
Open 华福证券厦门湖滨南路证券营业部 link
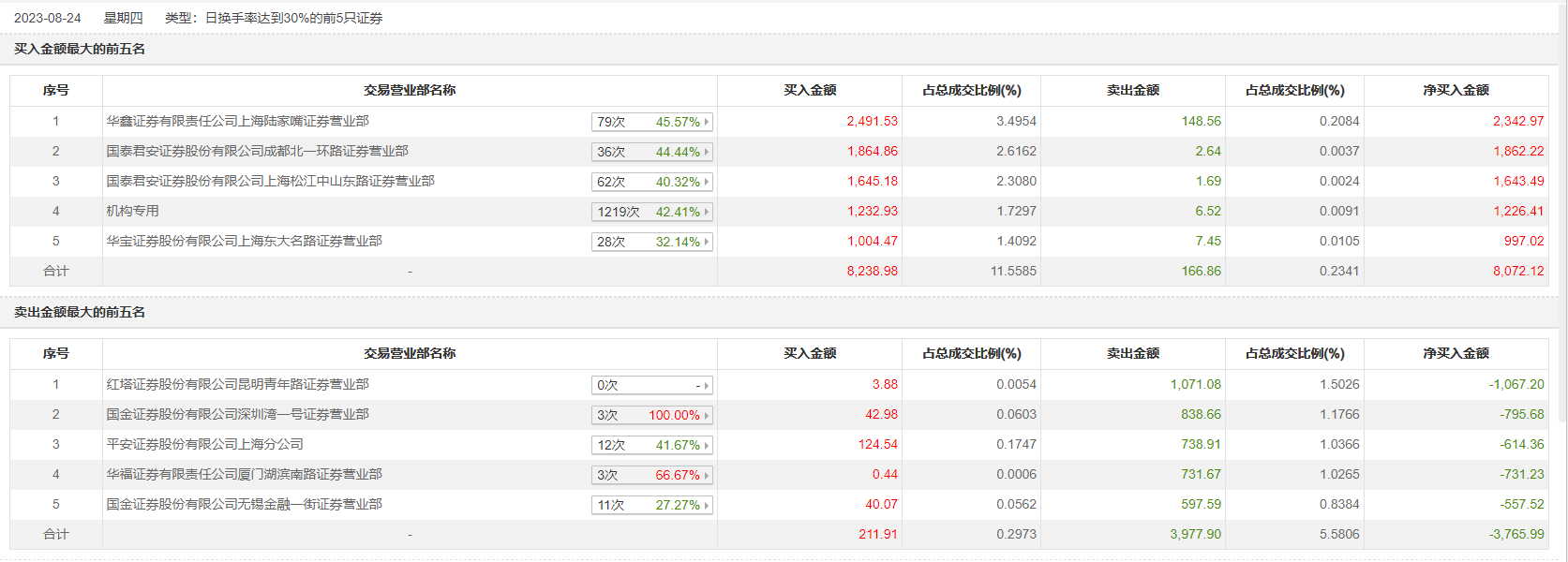[x=244, y=474]
